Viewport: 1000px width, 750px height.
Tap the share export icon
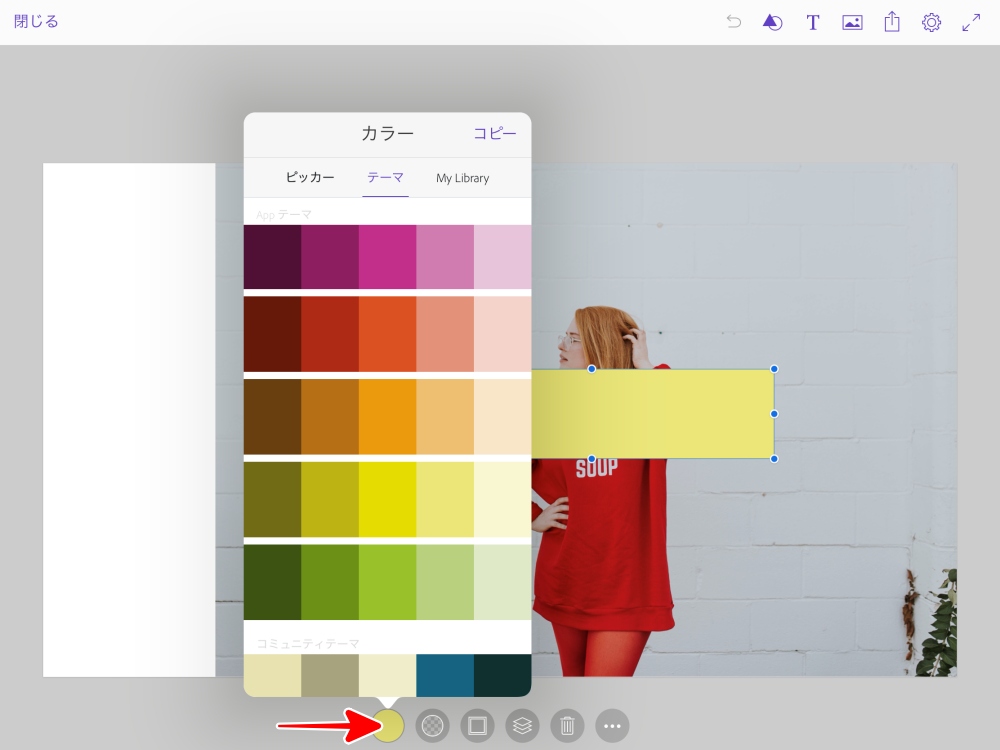(x=892, y=22)
